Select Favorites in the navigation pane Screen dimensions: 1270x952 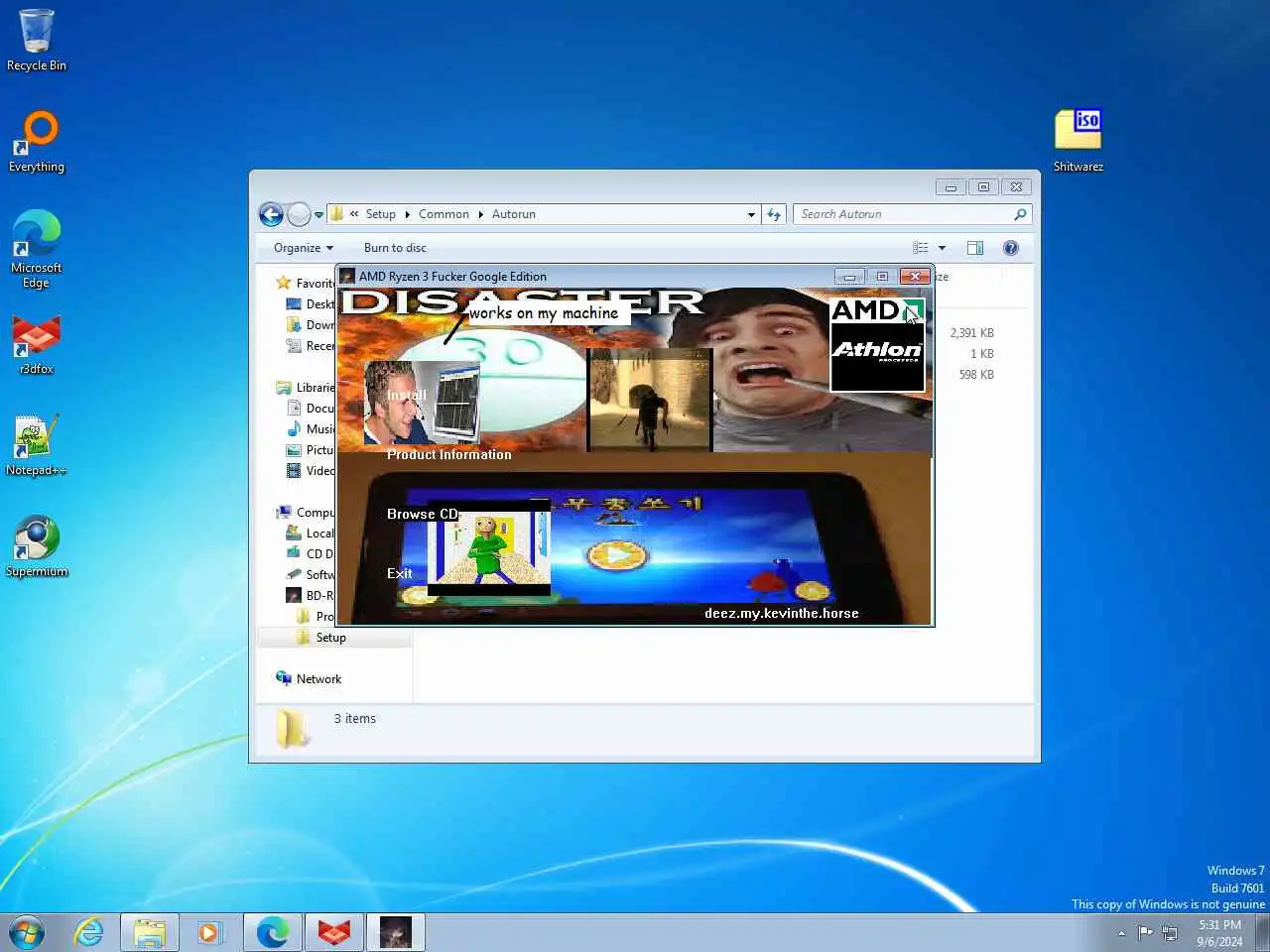pos(304,283)
